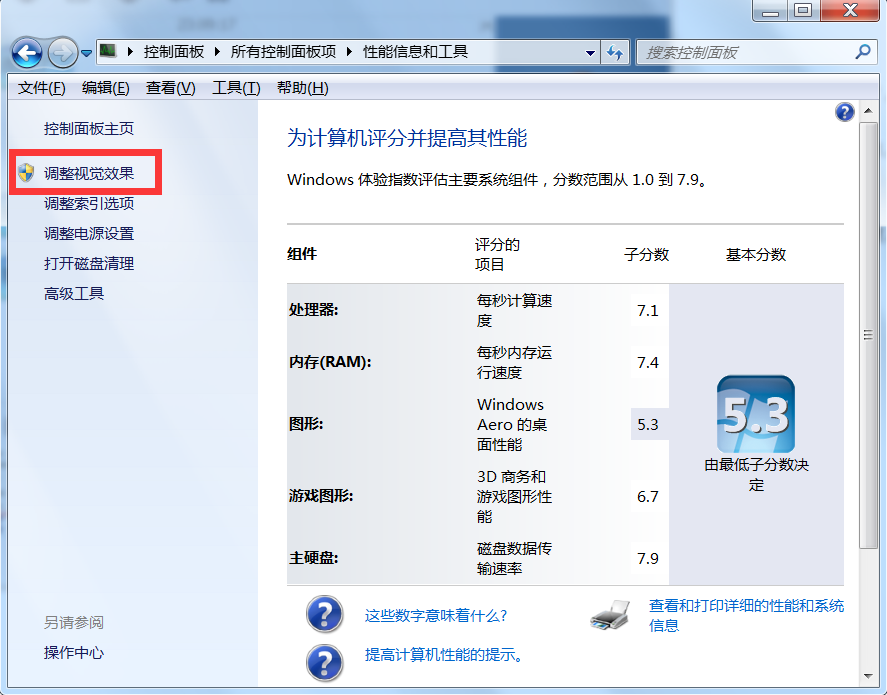887x695 pixels.
Task: Open the 查看(V) menu
Action: click(x=170, y=88)
